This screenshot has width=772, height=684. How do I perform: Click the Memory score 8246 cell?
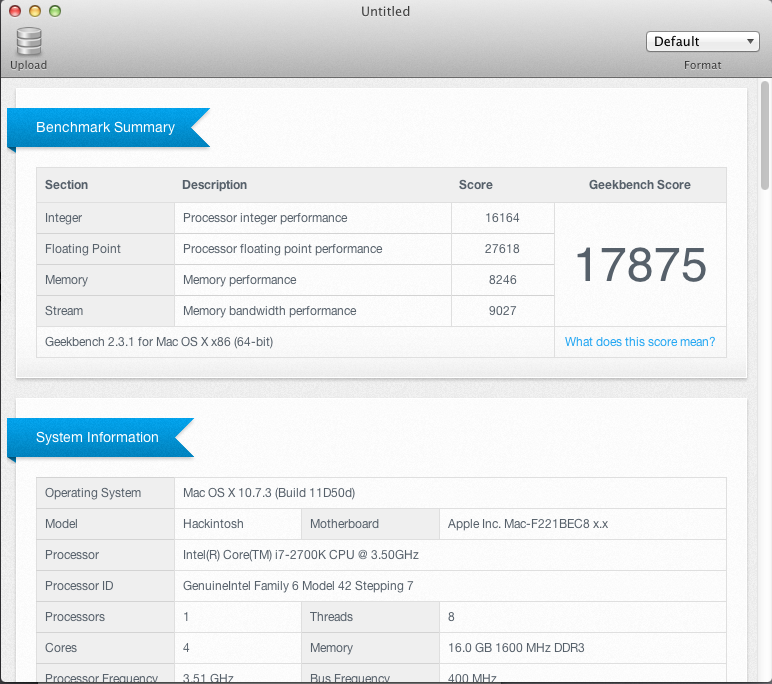tap(502, 280)
